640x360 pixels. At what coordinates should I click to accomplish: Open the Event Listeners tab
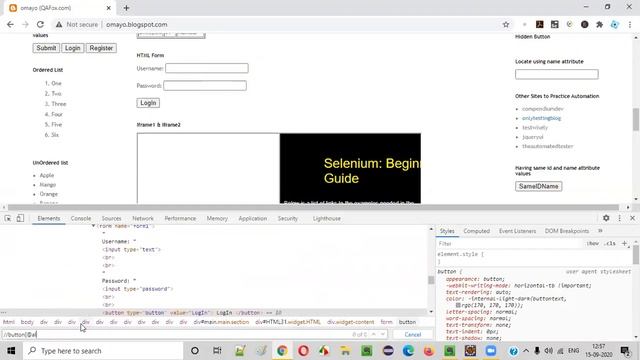point(517,231)
